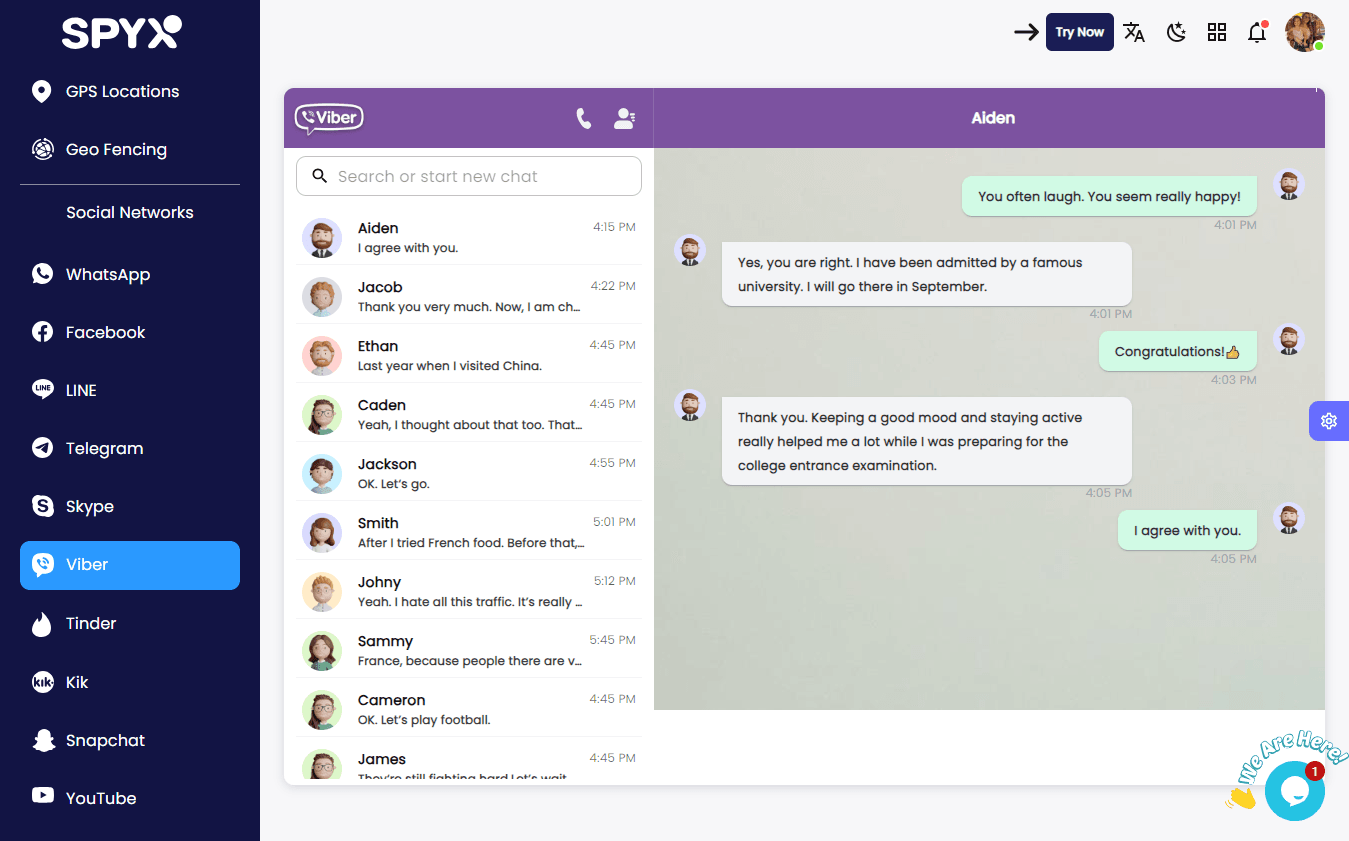Open Telegram in the sidebar
This screenshot has width=1349, height=841.
tap(130, 448)
